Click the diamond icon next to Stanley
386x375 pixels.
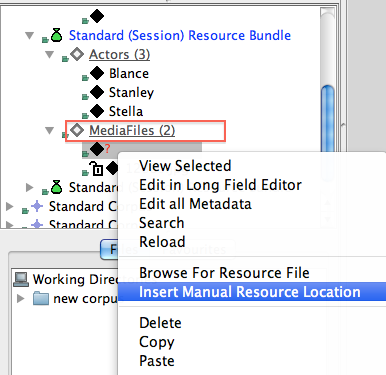(97, 92)
